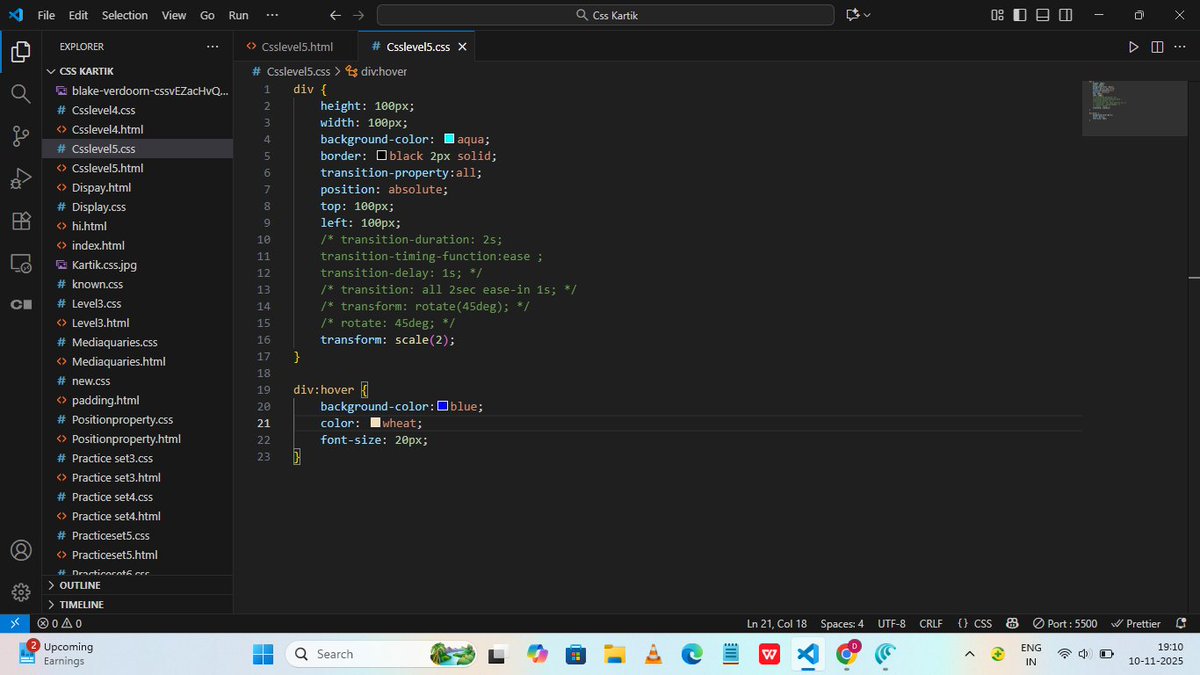Toggle the Secondary Side Bar

[1066, 15]
